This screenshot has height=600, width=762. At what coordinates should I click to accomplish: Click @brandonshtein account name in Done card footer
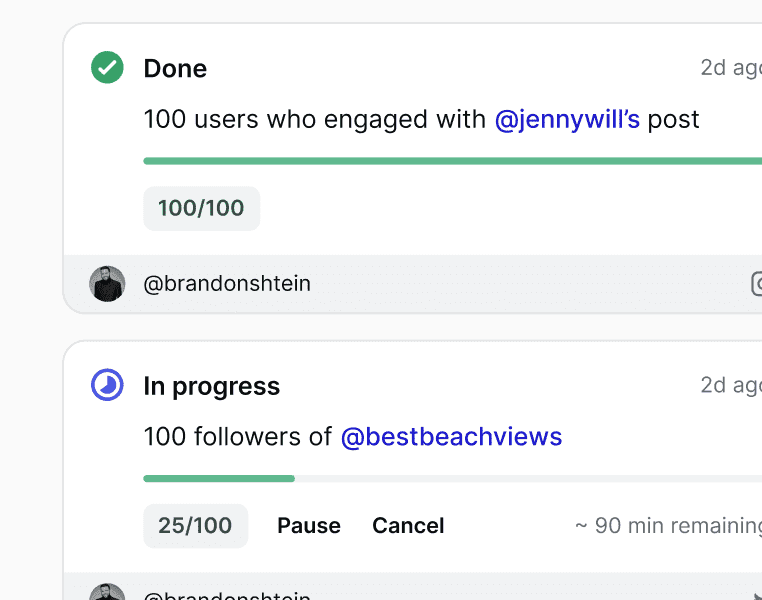pos(227,284)
